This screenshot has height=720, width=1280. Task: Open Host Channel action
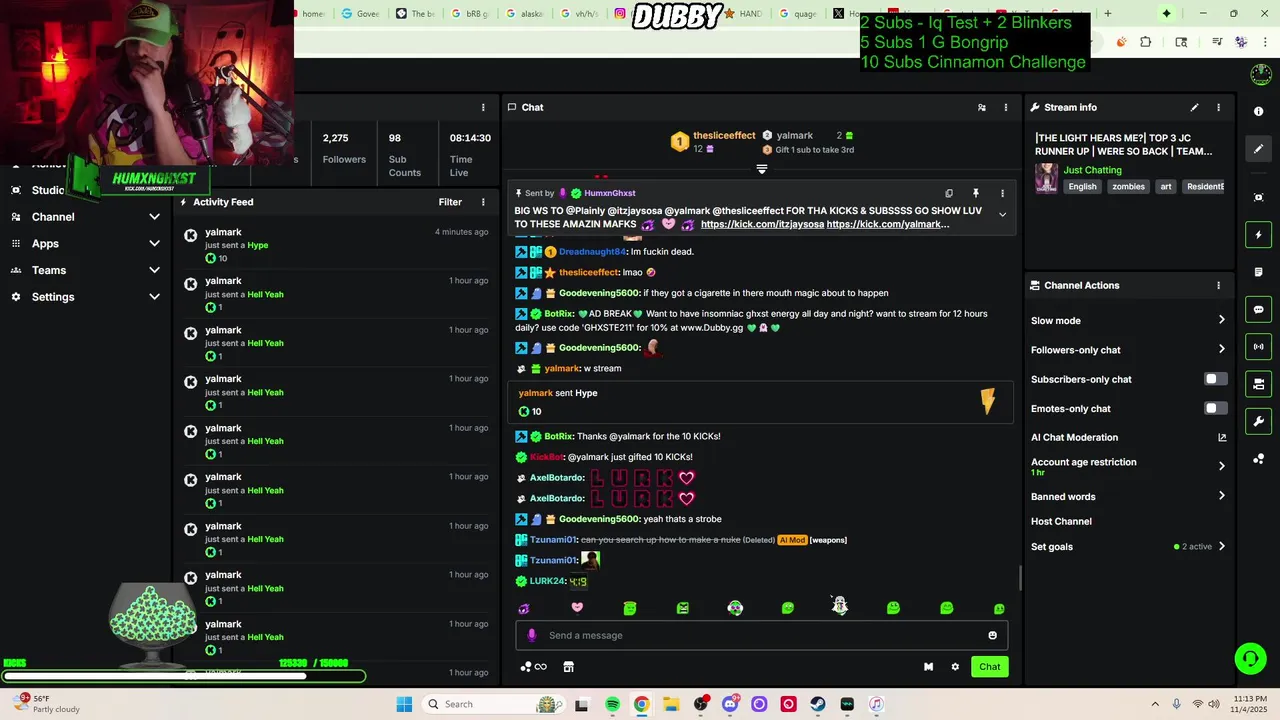[x=1061, y=522]
